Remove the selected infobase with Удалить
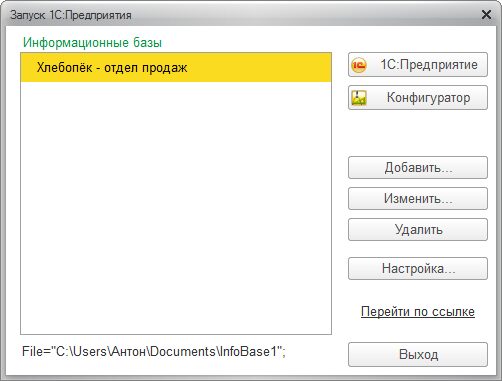502x381 pixels. tap(418, 230)
